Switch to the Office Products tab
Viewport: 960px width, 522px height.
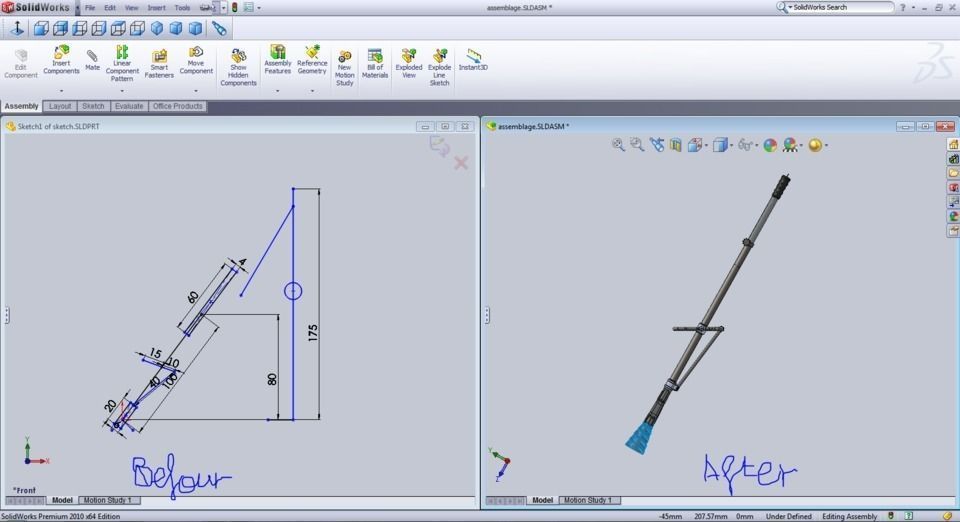click(x=178, y=106)
